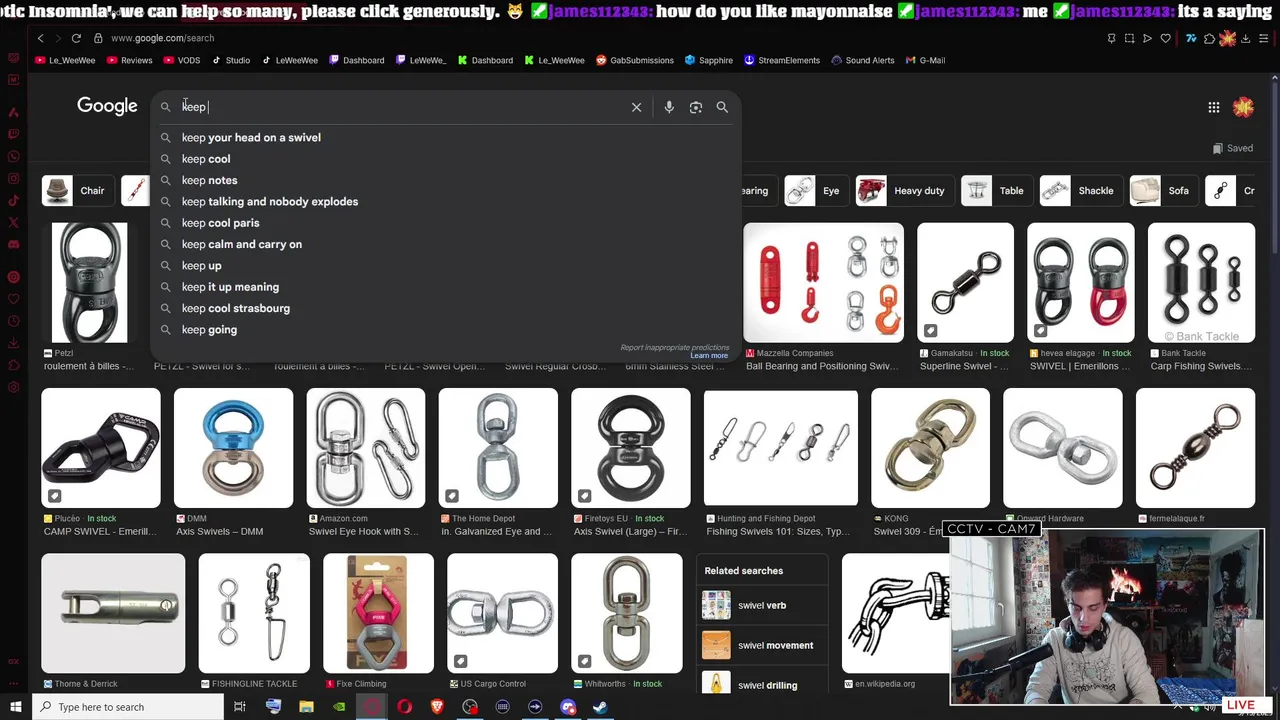Image resolution: width=1280 pixels, height=720 pixels.
Task: Choose suggestion 'keep notes'
Action: 446,180
